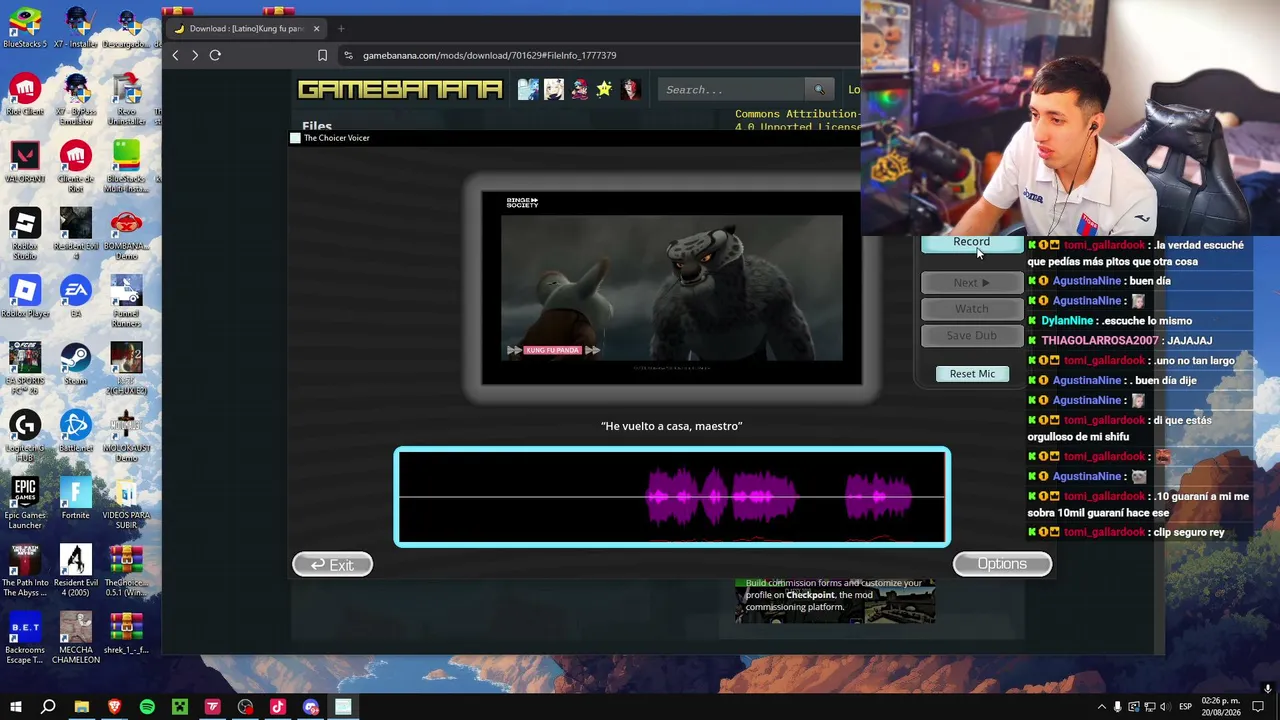Open the Cliente de Riot desktop shortcut
The width and height of the screenshot is (1280, 720).
[x=75, y=167]
